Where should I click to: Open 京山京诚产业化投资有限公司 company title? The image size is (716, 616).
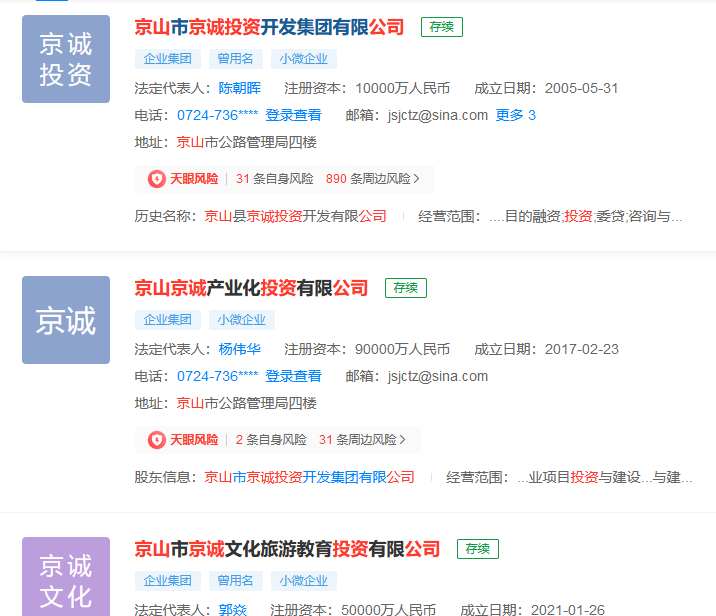coord(251,288)
